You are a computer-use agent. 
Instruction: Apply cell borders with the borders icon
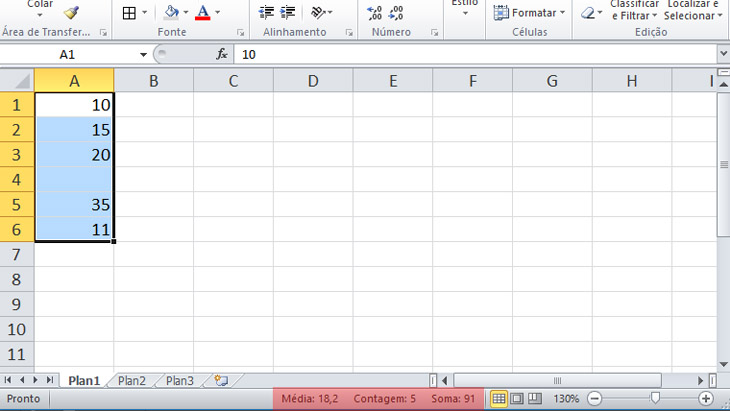(x=129, y=13)
